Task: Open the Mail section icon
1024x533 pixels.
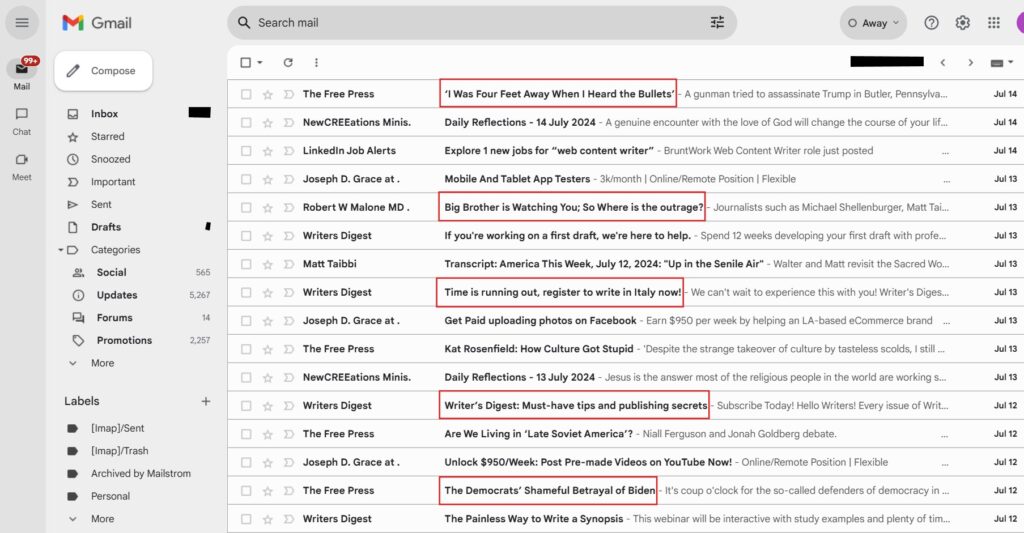Action: [22, 69]
